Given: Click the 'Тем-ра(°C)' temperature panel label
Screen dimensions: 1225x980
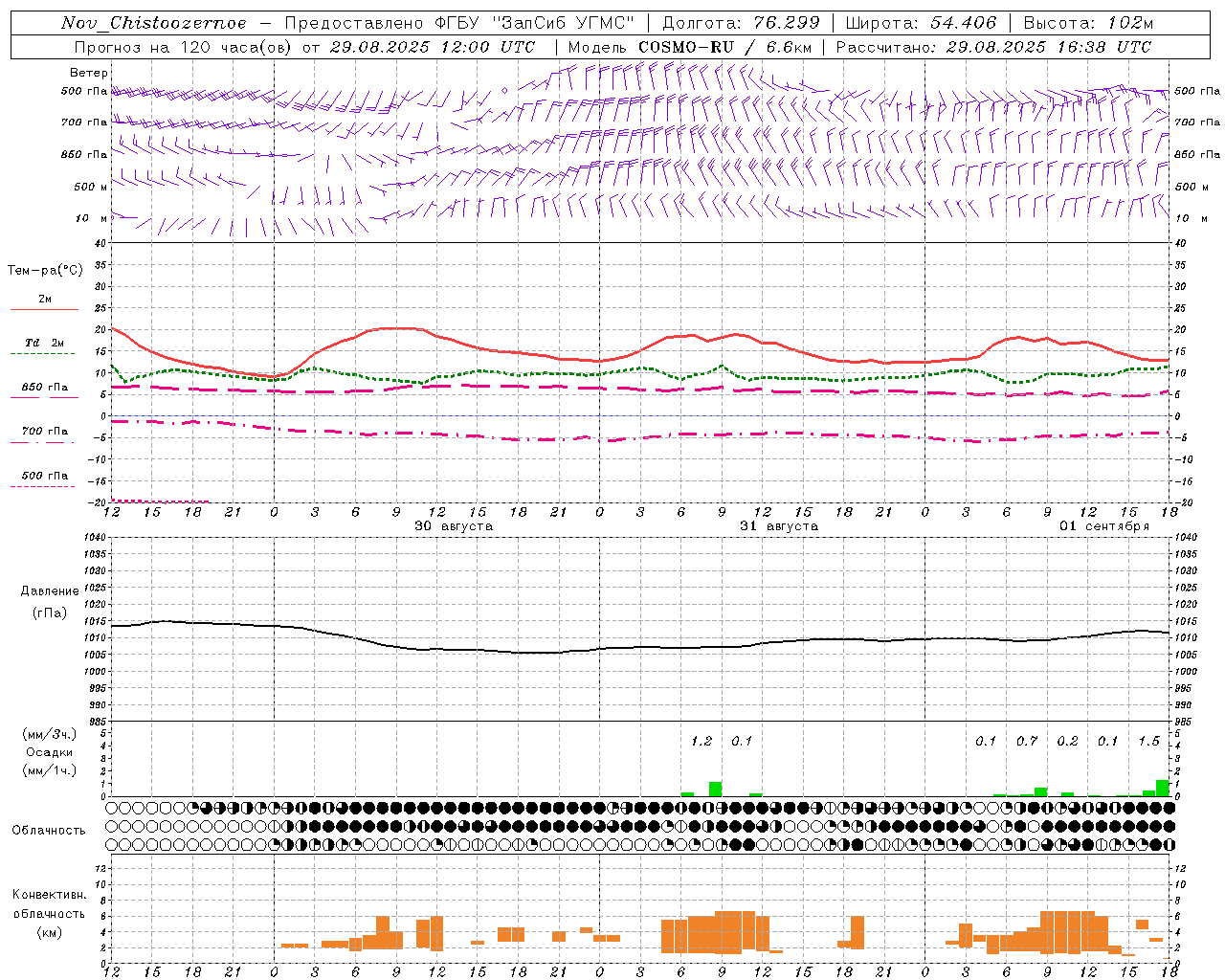Looking at the screenshot, I should (45, 271).
